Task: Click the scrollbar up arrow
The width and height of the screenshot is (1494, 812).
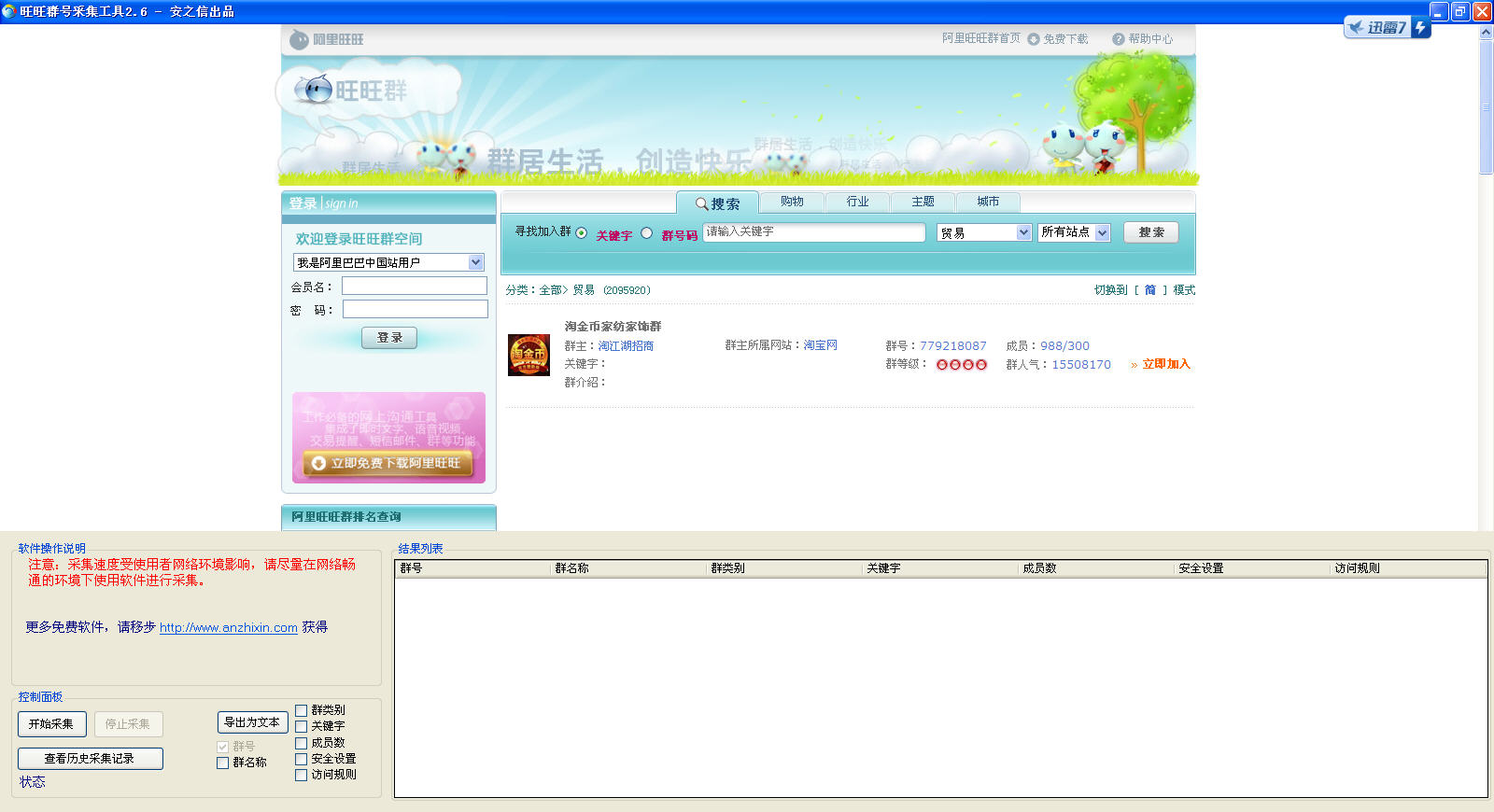Action: [1486, 32]
